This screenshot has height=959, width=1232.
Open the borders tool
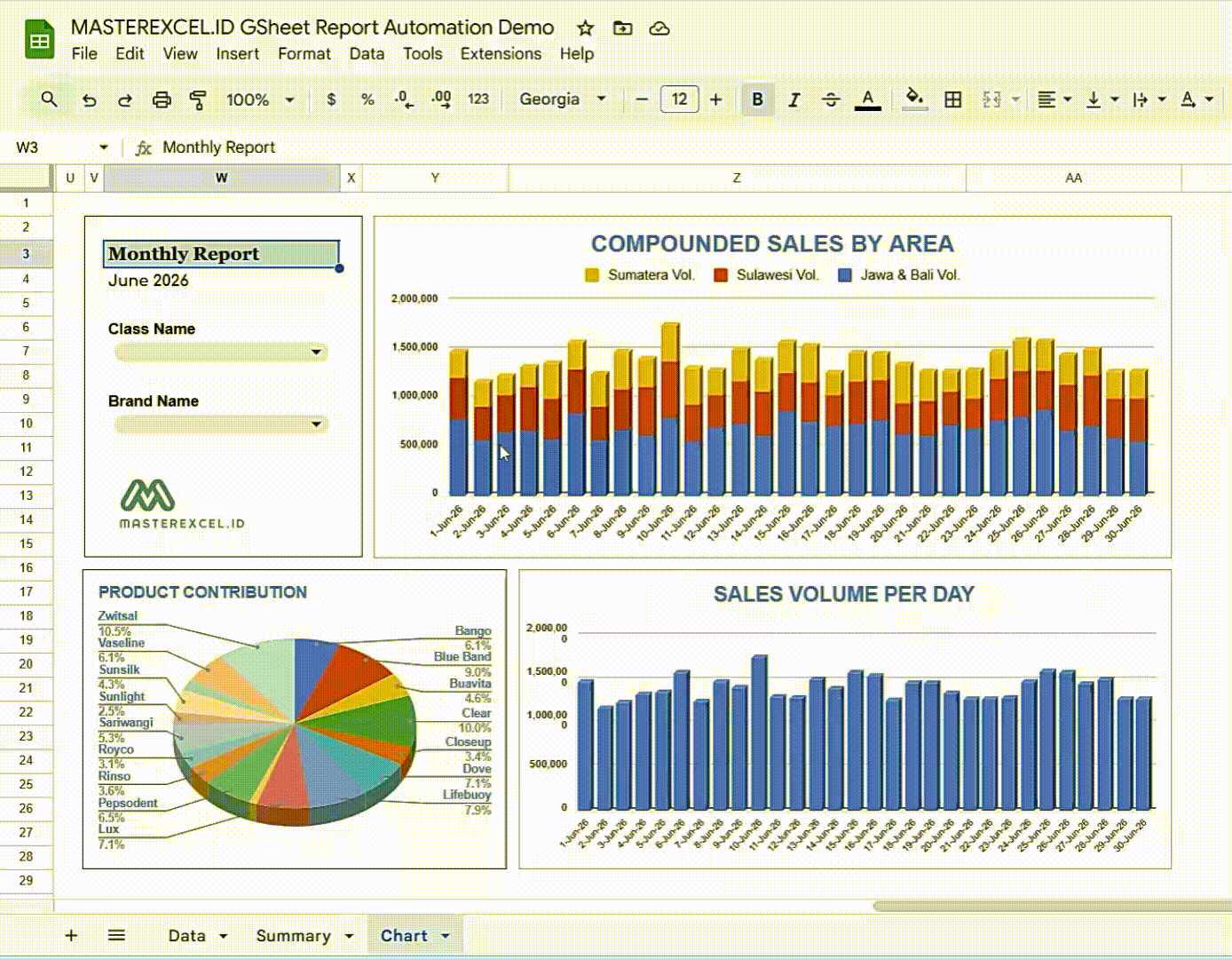pyautogui.click(x=952, y=99)
